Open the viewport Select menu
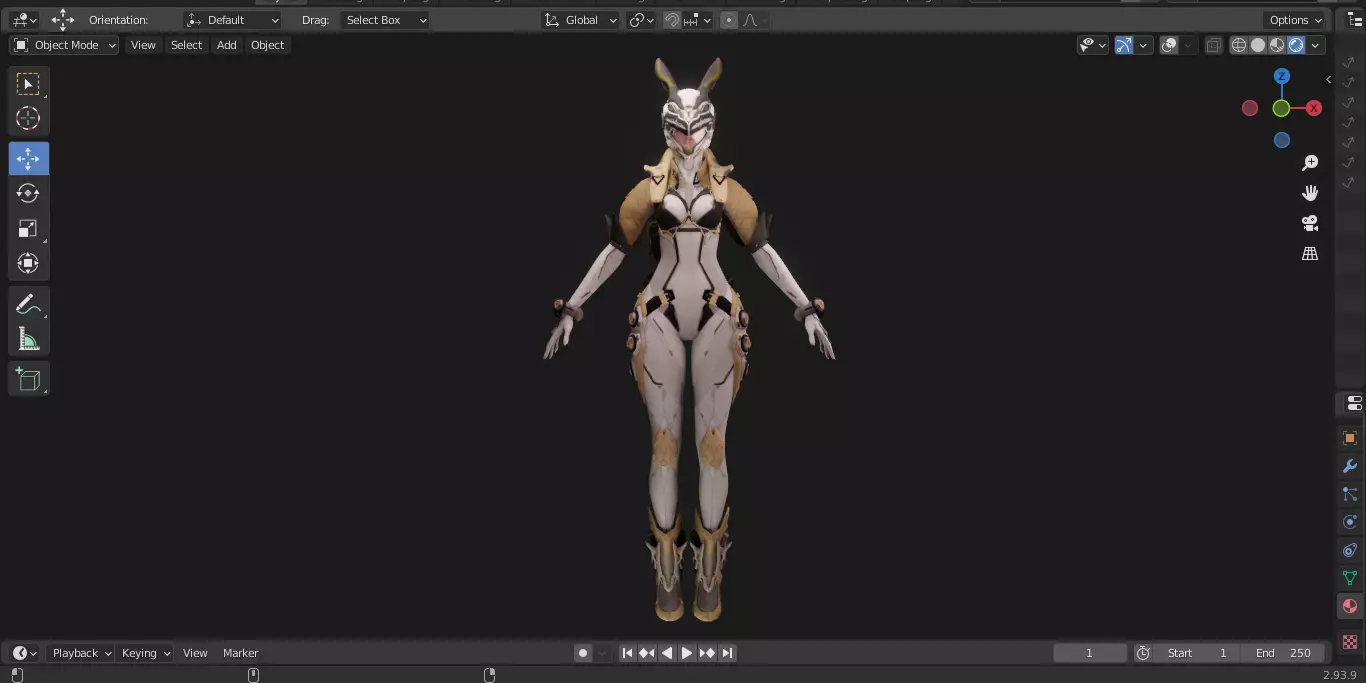The height and width of the screenshot is (683, 1366). click(186, 45)
